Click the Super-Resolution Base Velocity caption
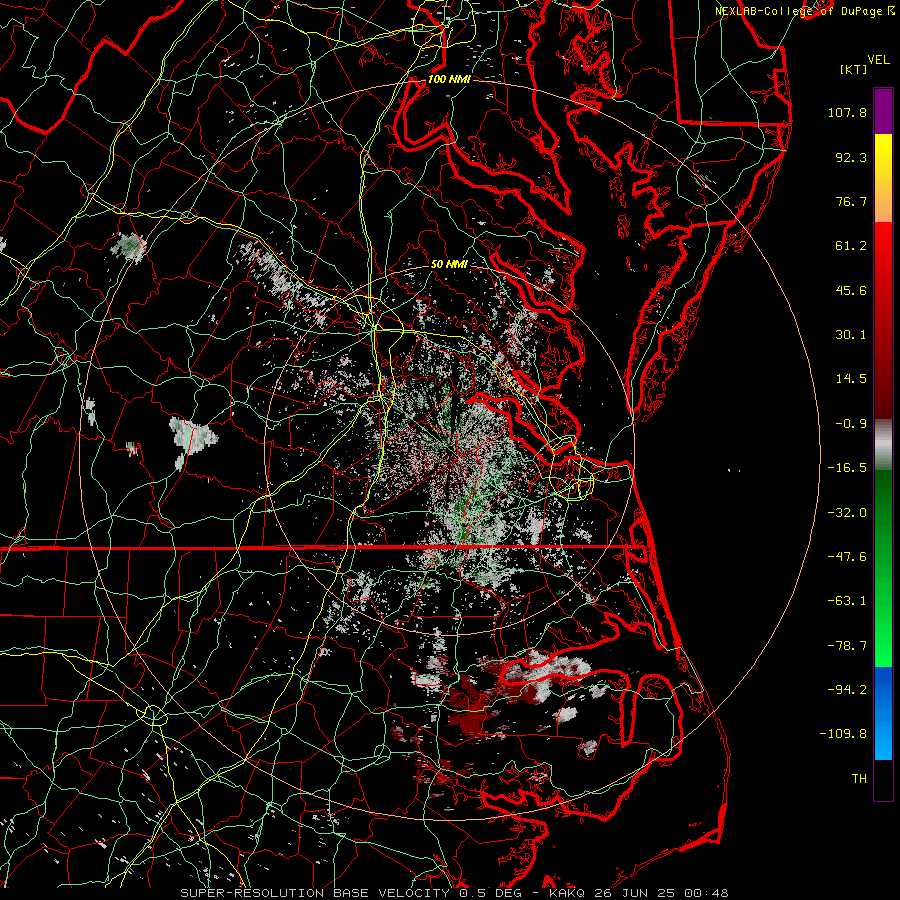 [455, 893]
